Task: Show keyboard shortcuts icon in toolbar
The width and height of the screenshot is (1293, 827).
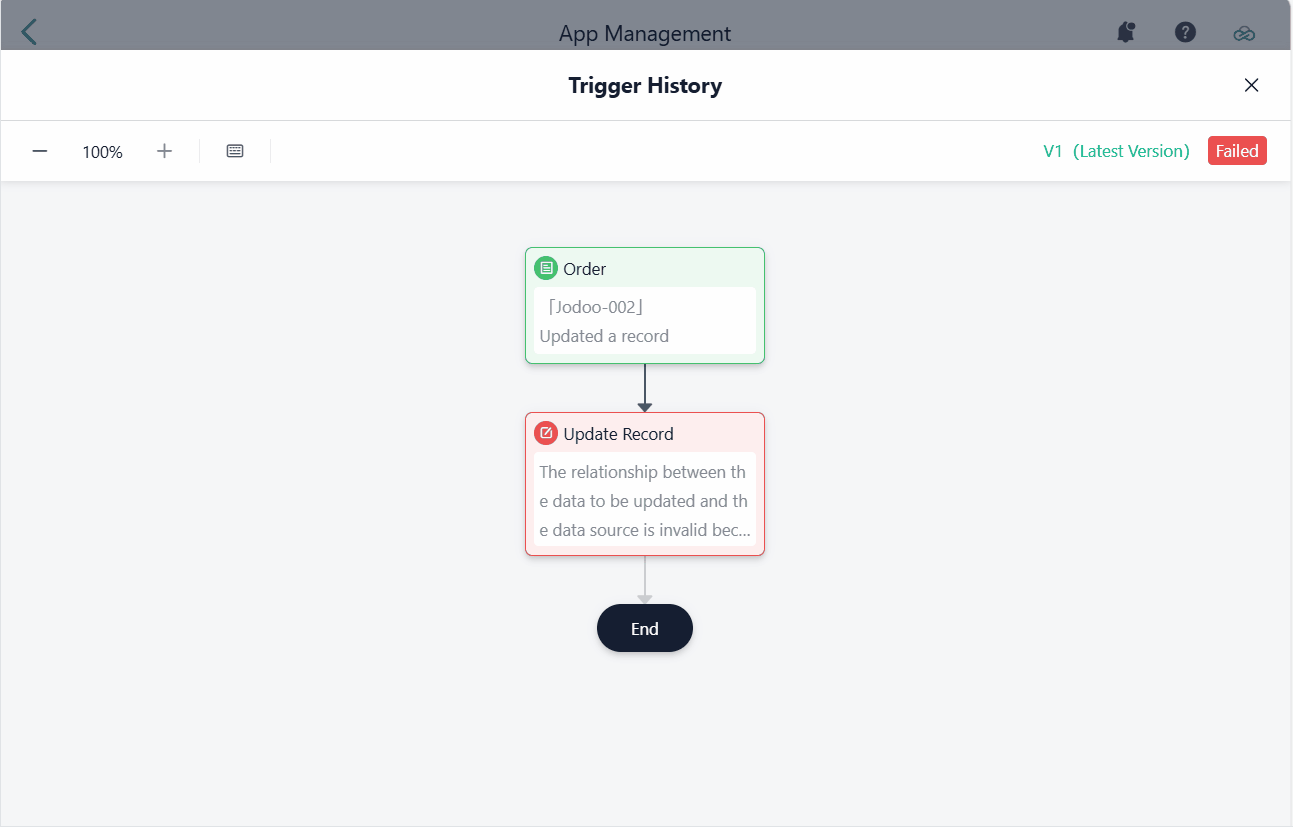Action: click(235, 151)
